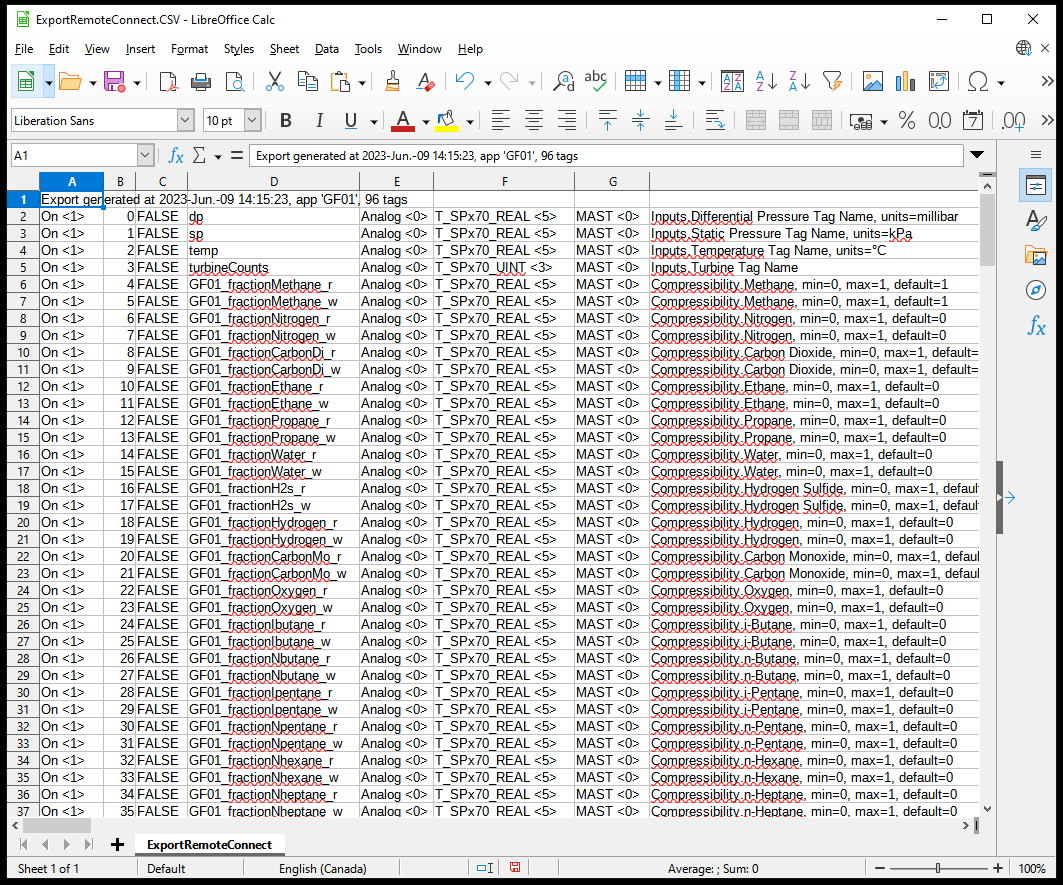Select the ExportRemoteConnect sheet tab

[209, 845]
